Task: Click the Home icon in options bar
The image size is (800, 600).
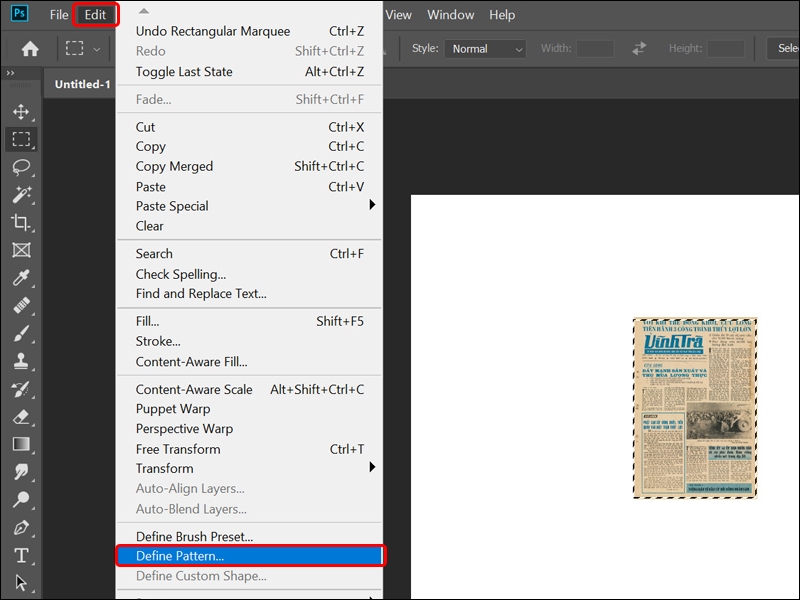Action: pyautogui.click(x=30, y=48)
